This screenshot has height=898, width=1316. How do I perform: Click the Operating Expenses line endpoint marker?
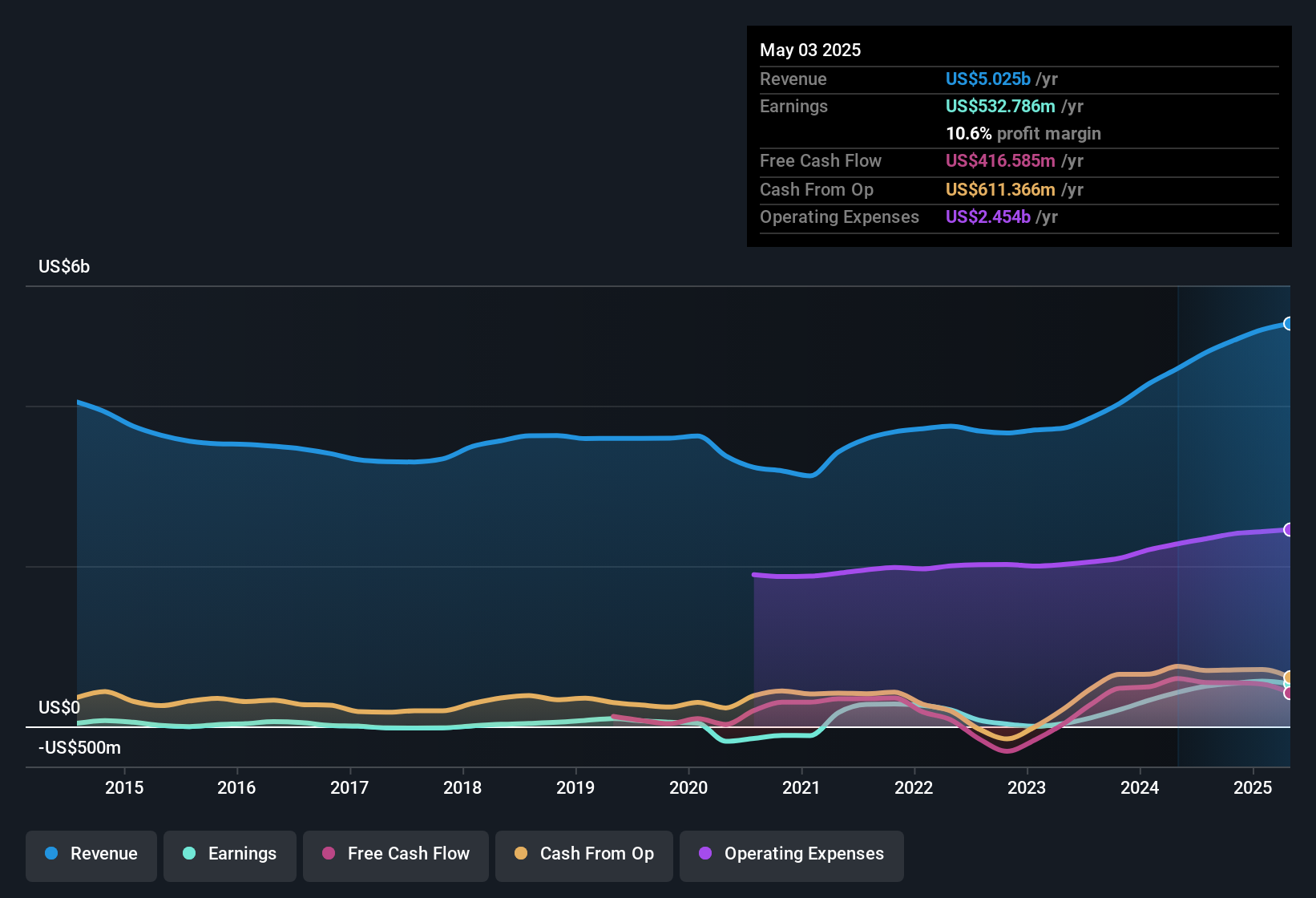[1289, 529]
